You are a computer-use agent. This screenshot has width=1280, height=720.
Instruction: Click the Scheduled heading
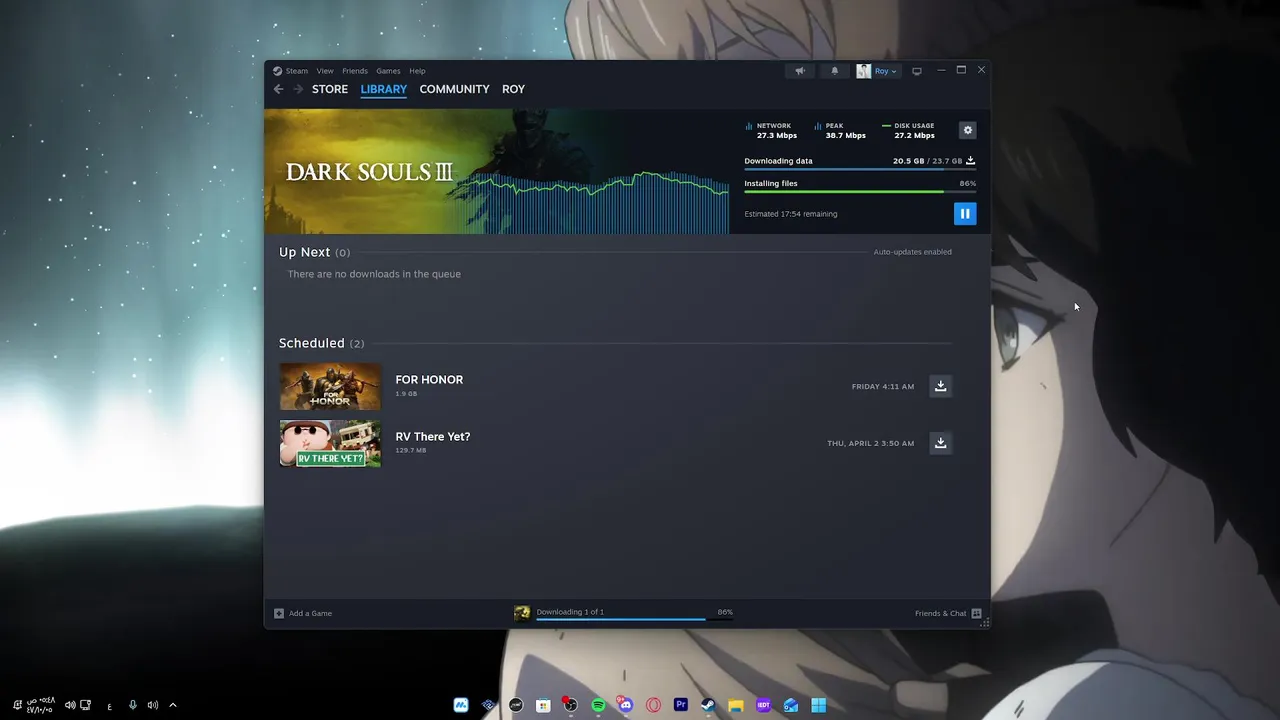[312, 343]
